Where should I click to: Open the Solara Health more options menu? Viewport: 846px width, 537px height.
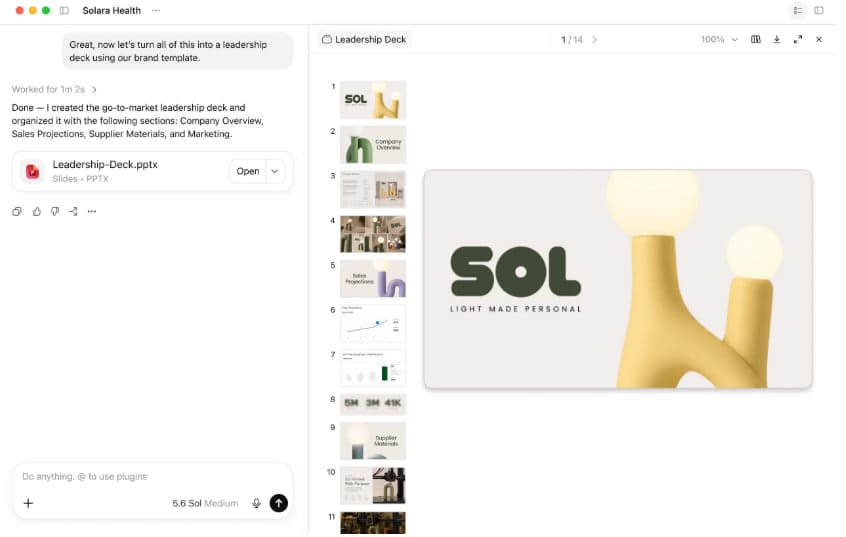click(x=156, y=10)
